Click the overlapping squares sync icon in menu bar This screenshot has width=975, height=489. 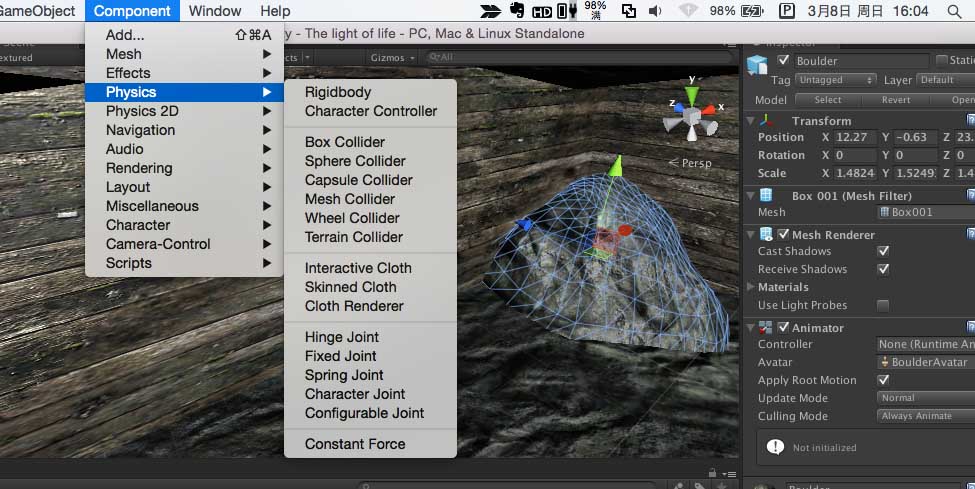pyautogui.click(x=629, y=11)
